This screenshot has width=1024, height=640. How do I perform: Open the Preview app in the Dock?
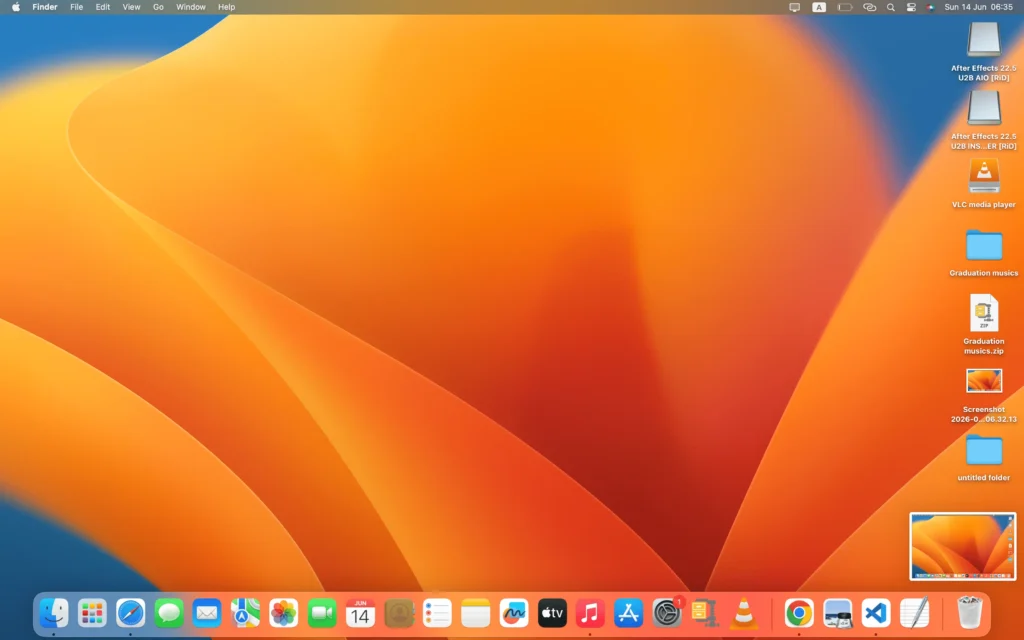[x=838, y=613]
